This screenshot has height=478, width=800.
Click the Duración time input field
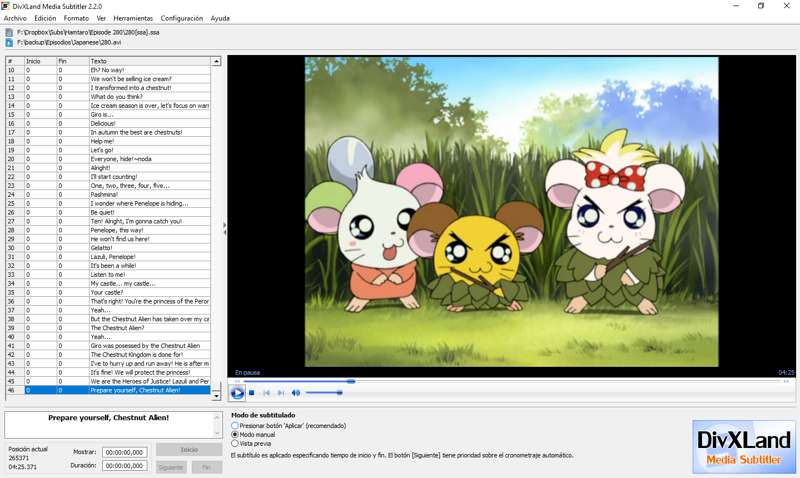[x=125, y=466]
